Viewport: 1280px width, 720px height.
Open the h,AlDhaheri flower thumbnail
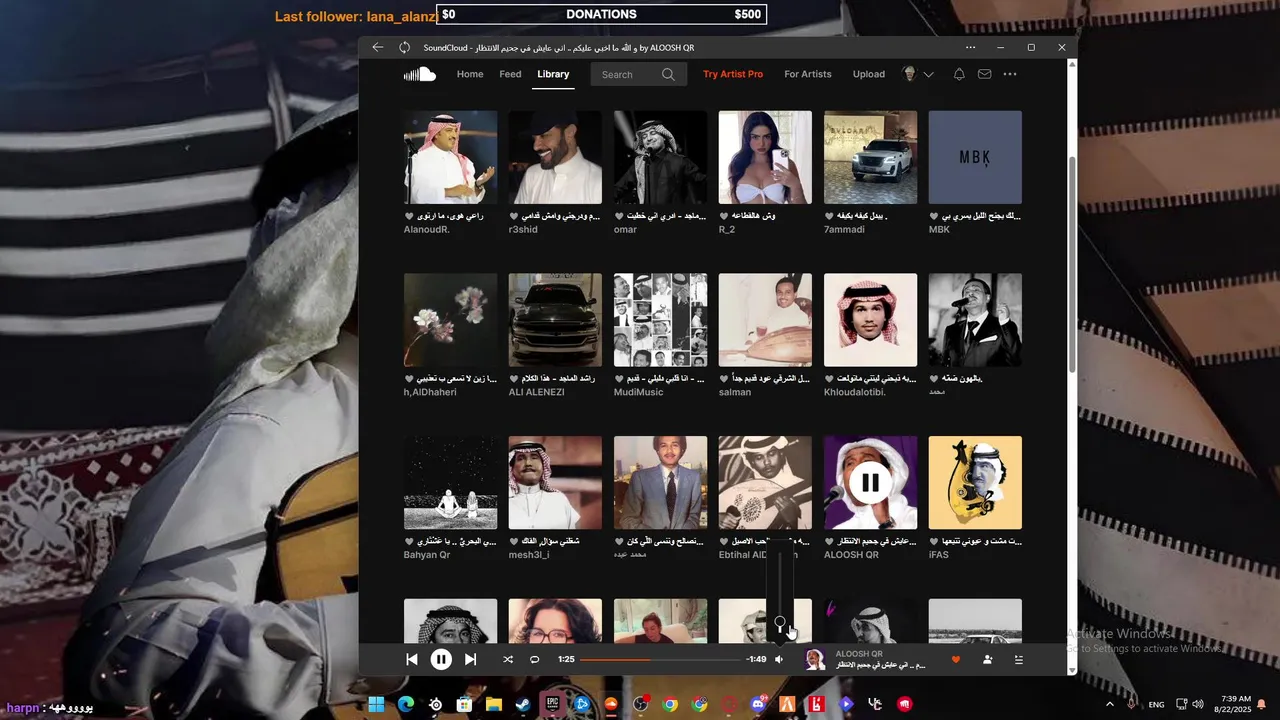click(x=450, y=320)
